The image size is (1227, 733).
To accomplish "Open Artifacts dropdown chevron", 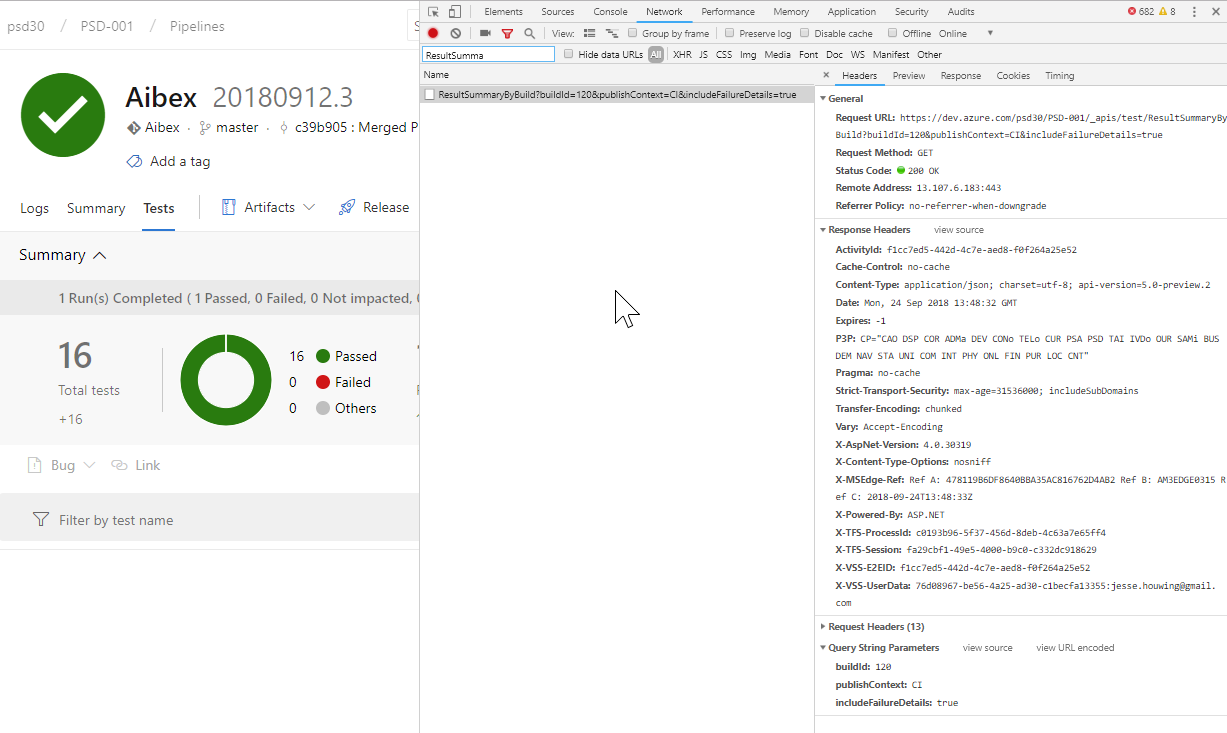I will (309, 207).
